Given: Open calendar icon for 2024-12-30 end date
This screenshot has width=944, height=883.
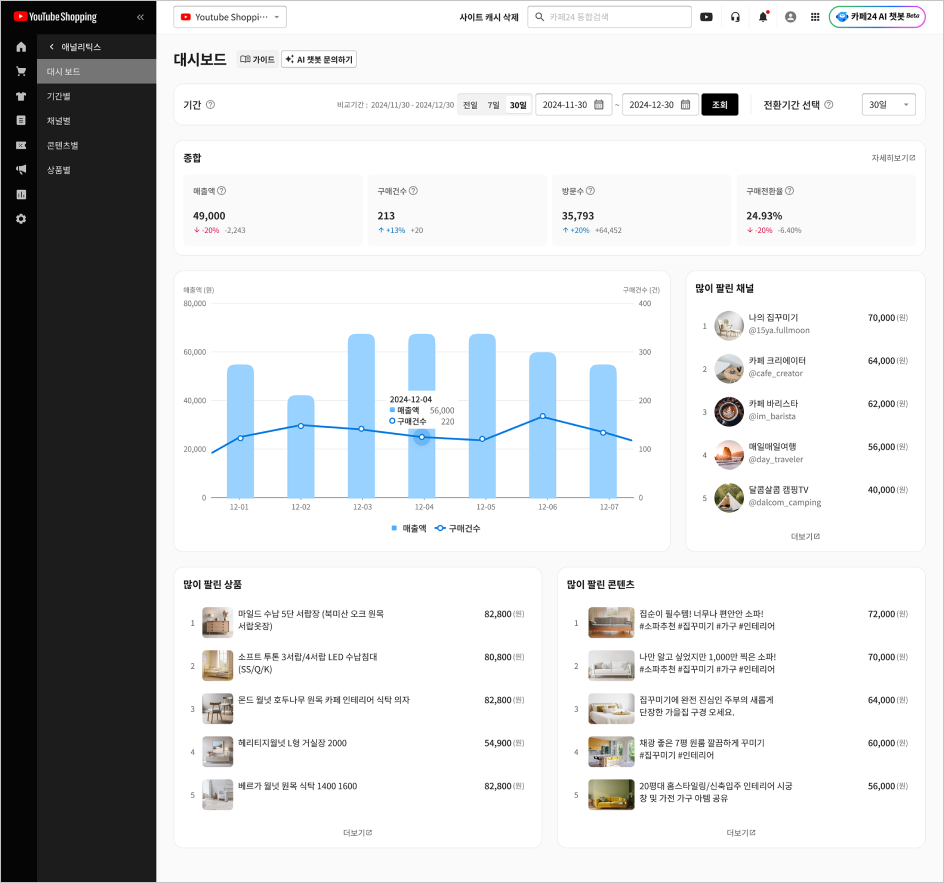Looking at the screenshot, I should (x=686, y=105).
